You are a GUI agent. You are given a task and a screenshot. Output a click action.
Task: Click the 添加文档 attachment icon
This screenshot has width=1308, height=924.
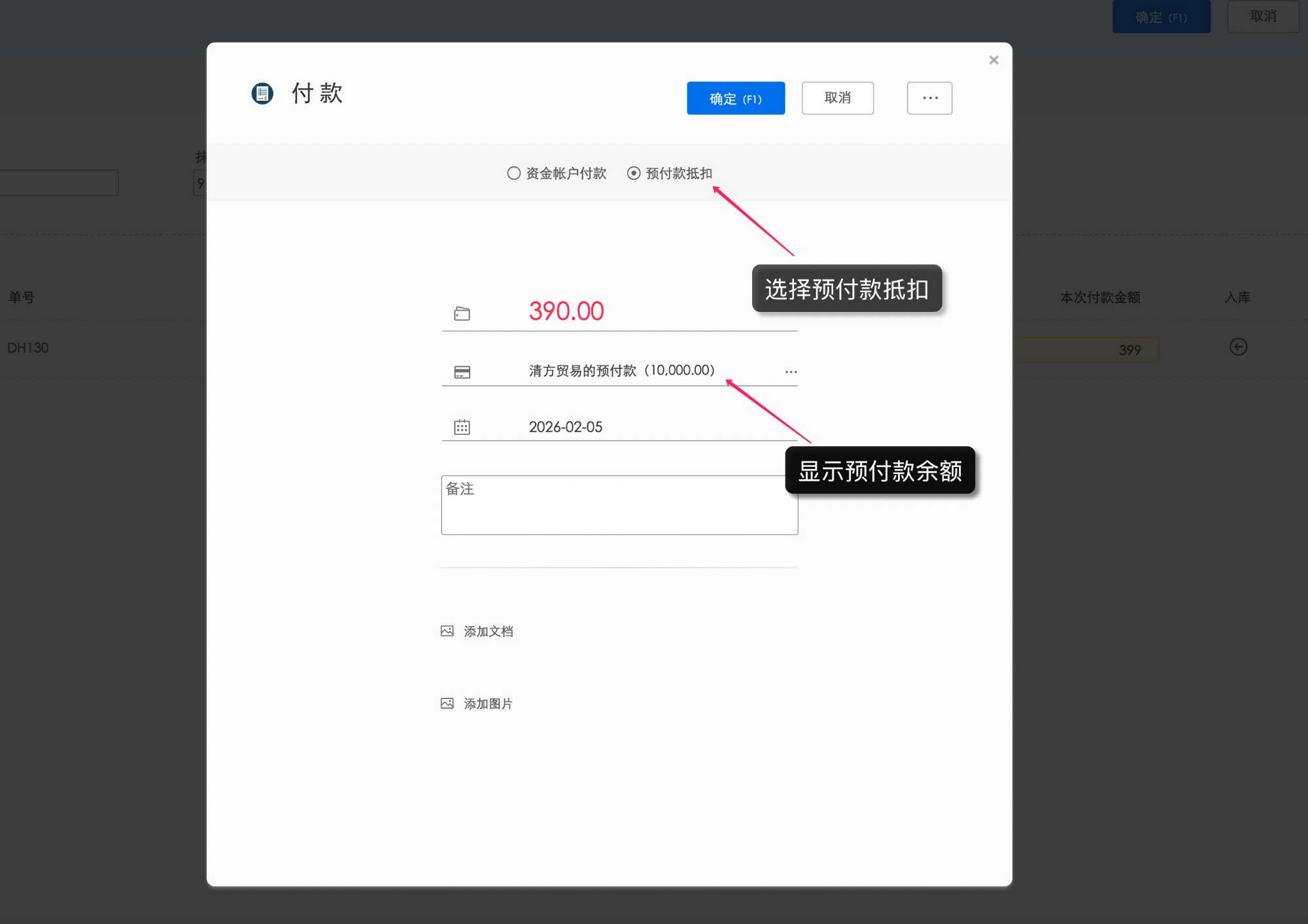tap(447, 630)
